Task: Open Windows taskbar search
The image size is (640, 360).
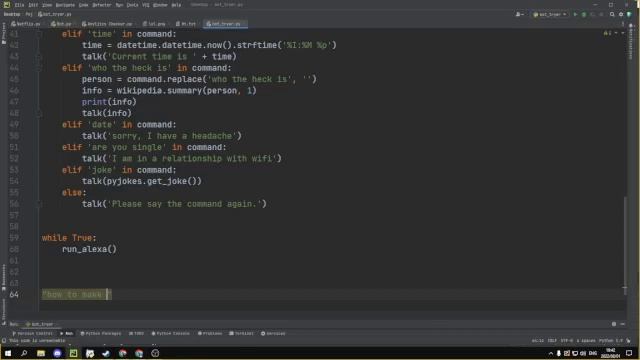Action: [x=24, y=353]
